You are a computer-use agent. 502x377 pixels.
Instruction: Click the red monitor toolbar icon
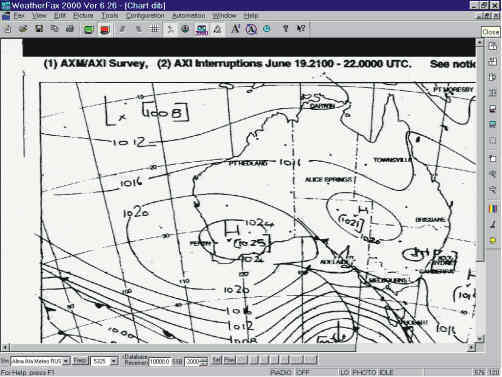point(105,29)
